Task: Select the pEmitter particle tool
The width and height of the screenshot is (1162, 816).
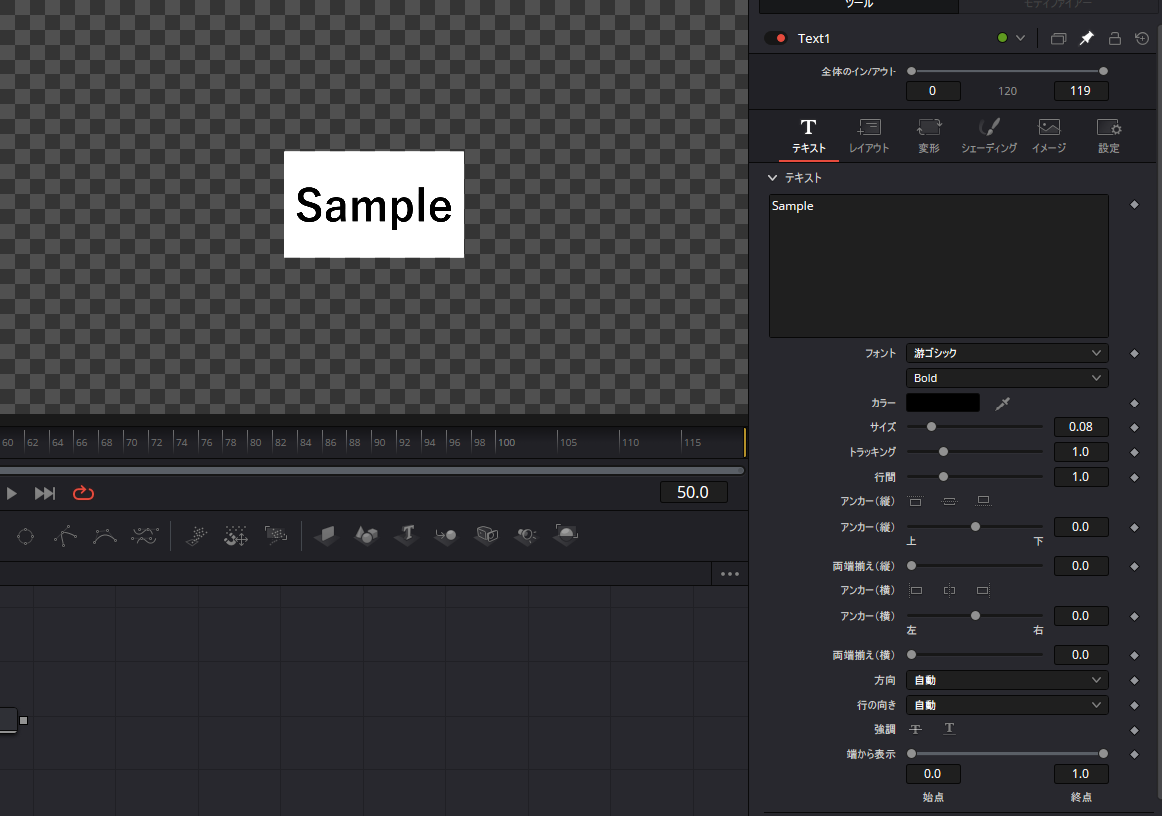Action: [x=196, y=536]
